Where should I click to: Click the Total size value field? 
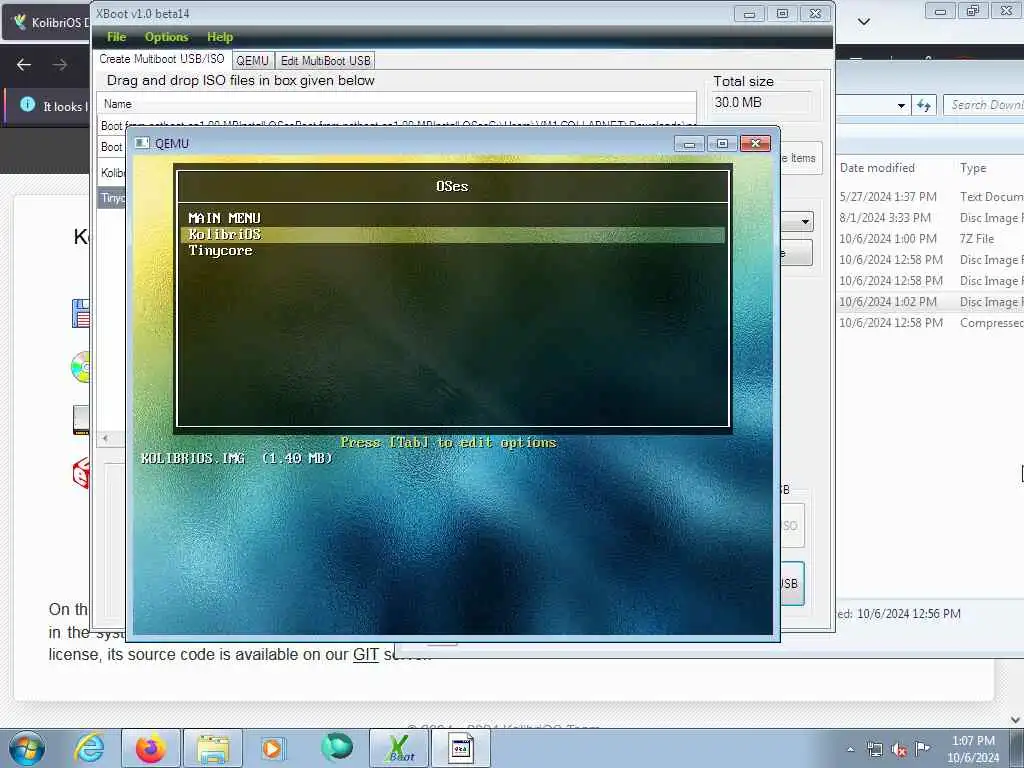[x=761, y=103]
